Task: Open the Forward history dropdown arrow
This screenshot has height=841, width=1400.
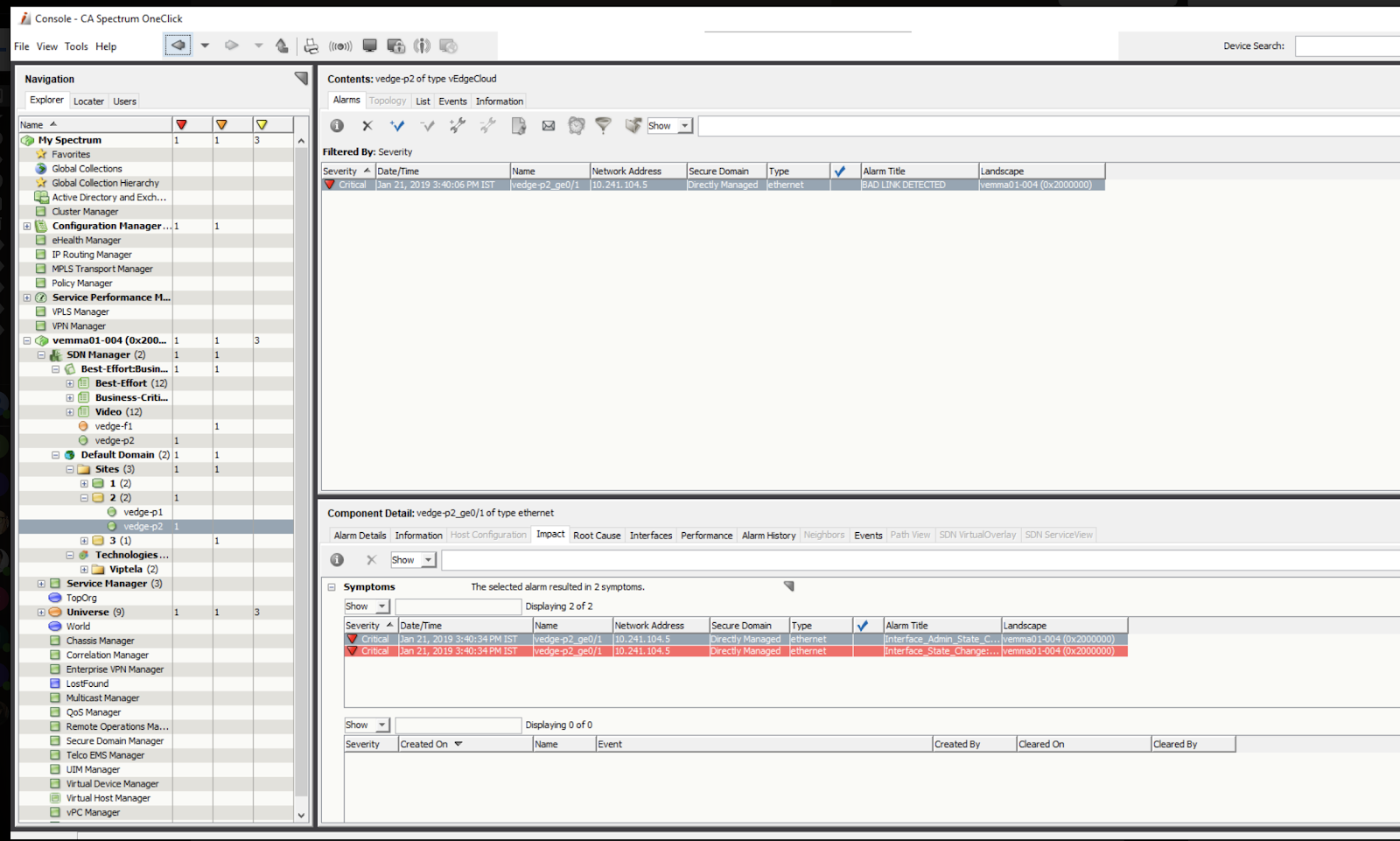Action: [x=258, y=46]
